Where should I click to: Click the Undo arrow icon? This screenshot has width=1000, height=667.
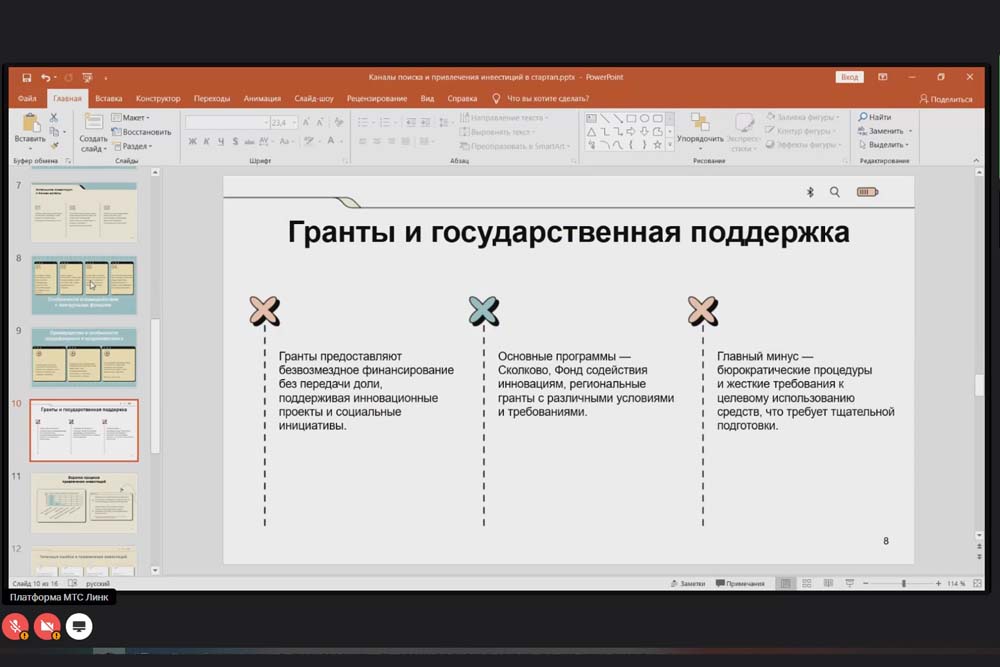coord(45,77)
